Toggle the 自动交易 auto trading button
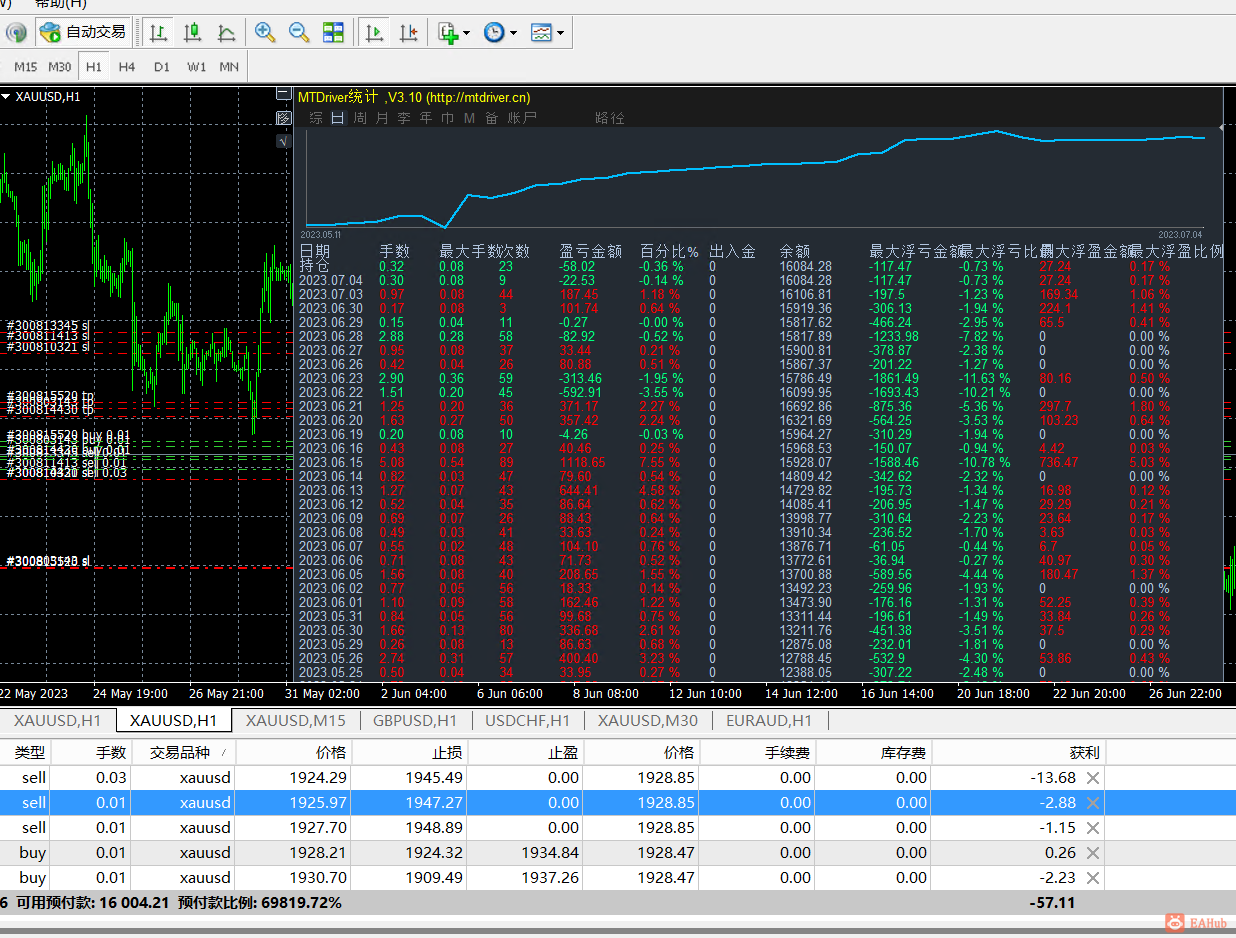Image resolution: width=1236 pixels, height=938 pixels. point(83,32)
